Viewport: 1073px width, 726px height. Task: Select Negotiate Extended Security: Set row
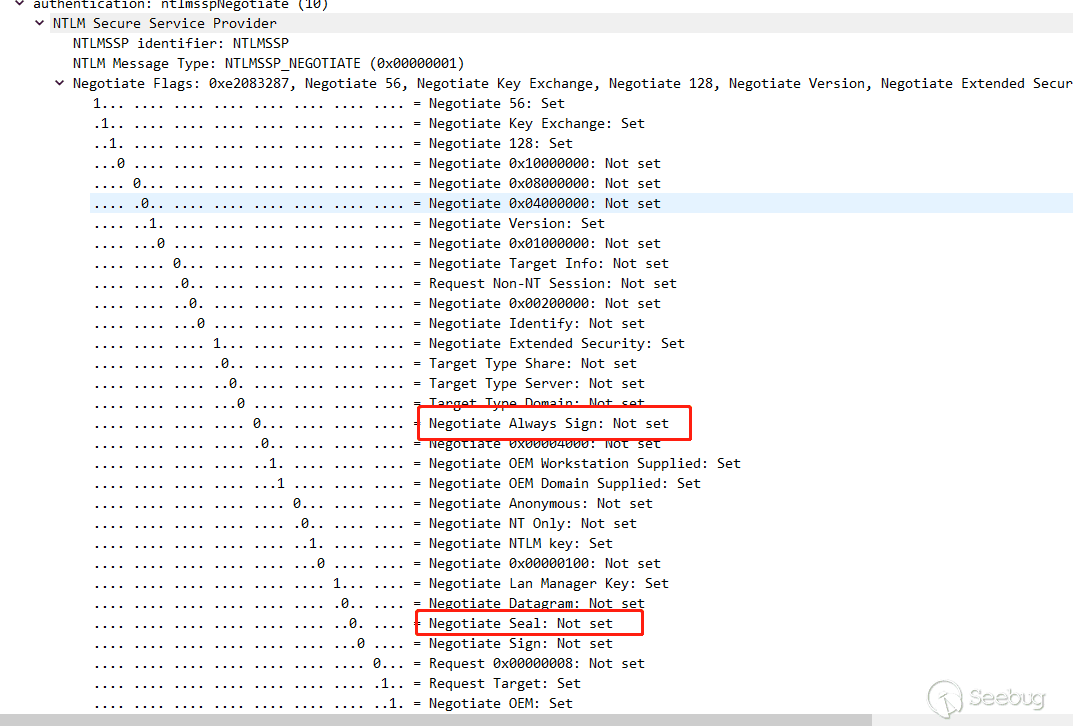(x=389, y=343)
